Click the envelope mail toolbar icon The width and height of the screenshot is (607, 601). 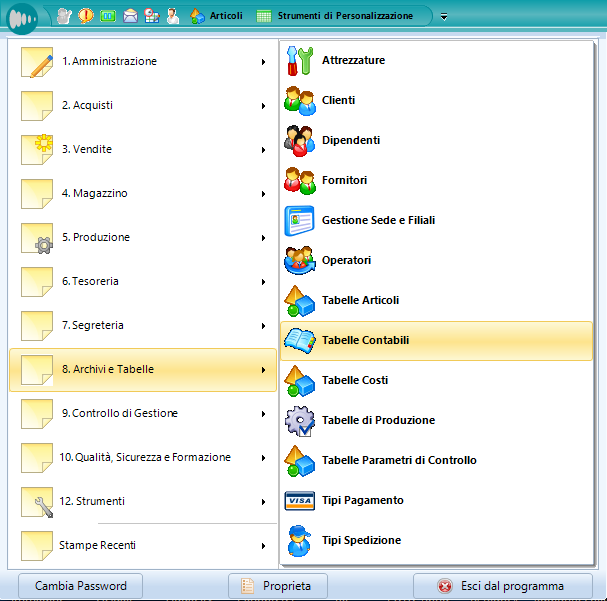pyautogui.click(x=129, y=16)
